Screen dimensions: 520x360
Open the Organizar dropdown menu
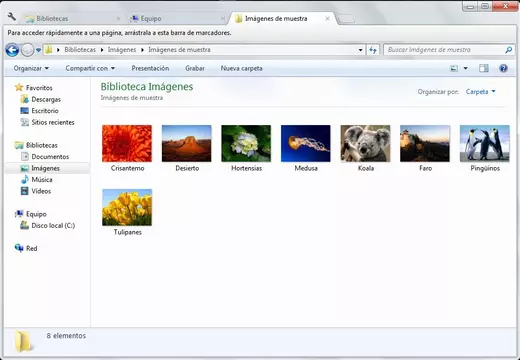(31, 68)
